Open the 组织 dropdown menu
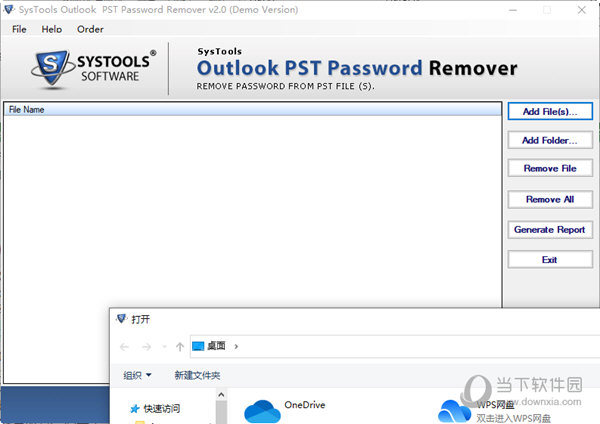600x424 pixels. point(137,375)
